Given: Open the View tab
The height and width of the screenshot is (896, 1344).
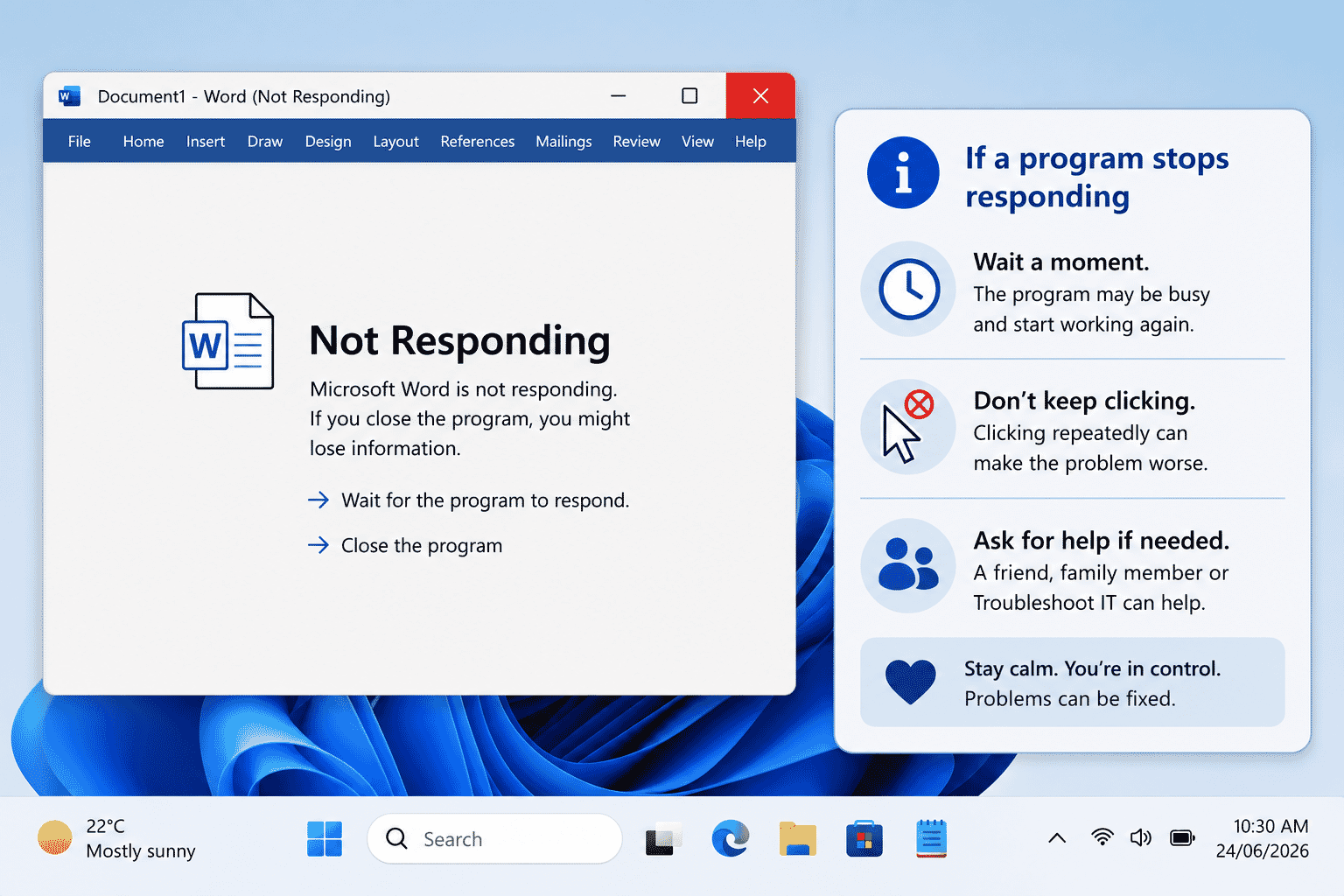Looking at the screenshot, I should (697, 142).
